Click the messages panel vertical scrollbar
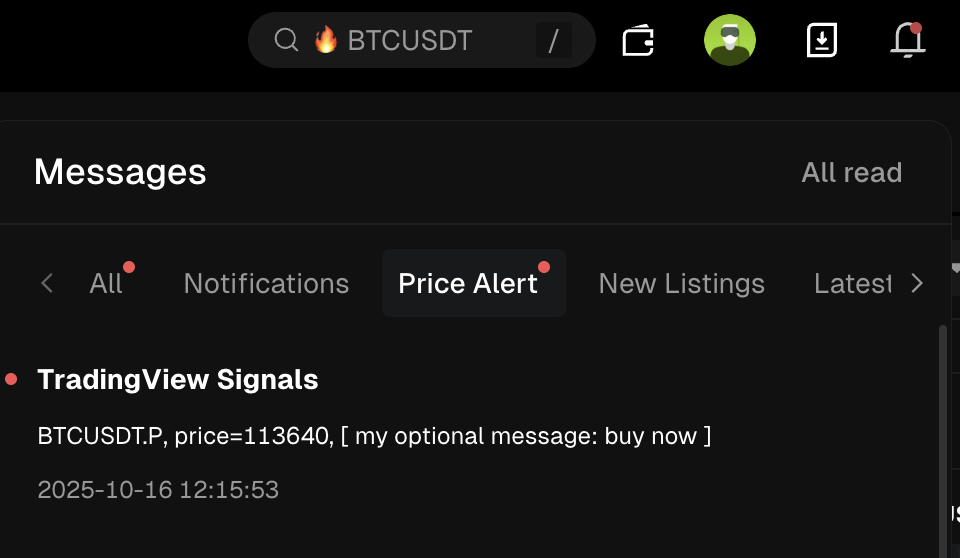 [x=943, y=441]
